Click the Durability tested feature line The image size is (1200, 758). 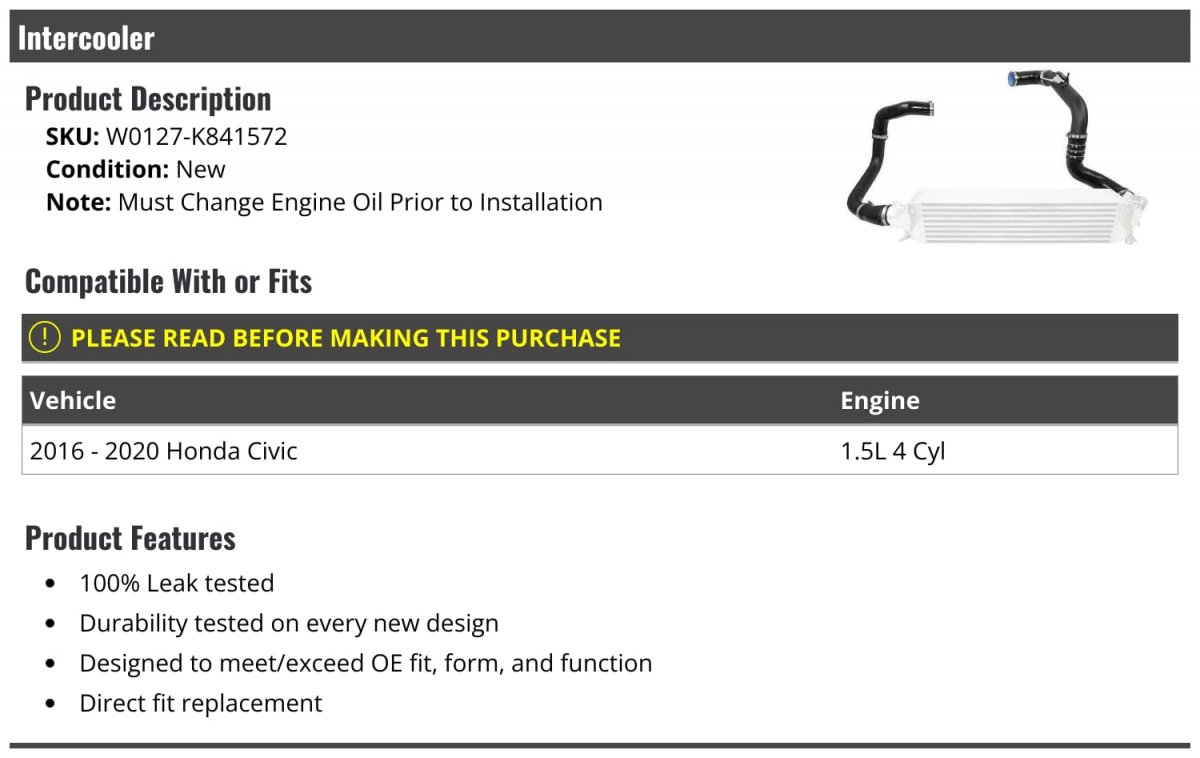pos(289,623)
